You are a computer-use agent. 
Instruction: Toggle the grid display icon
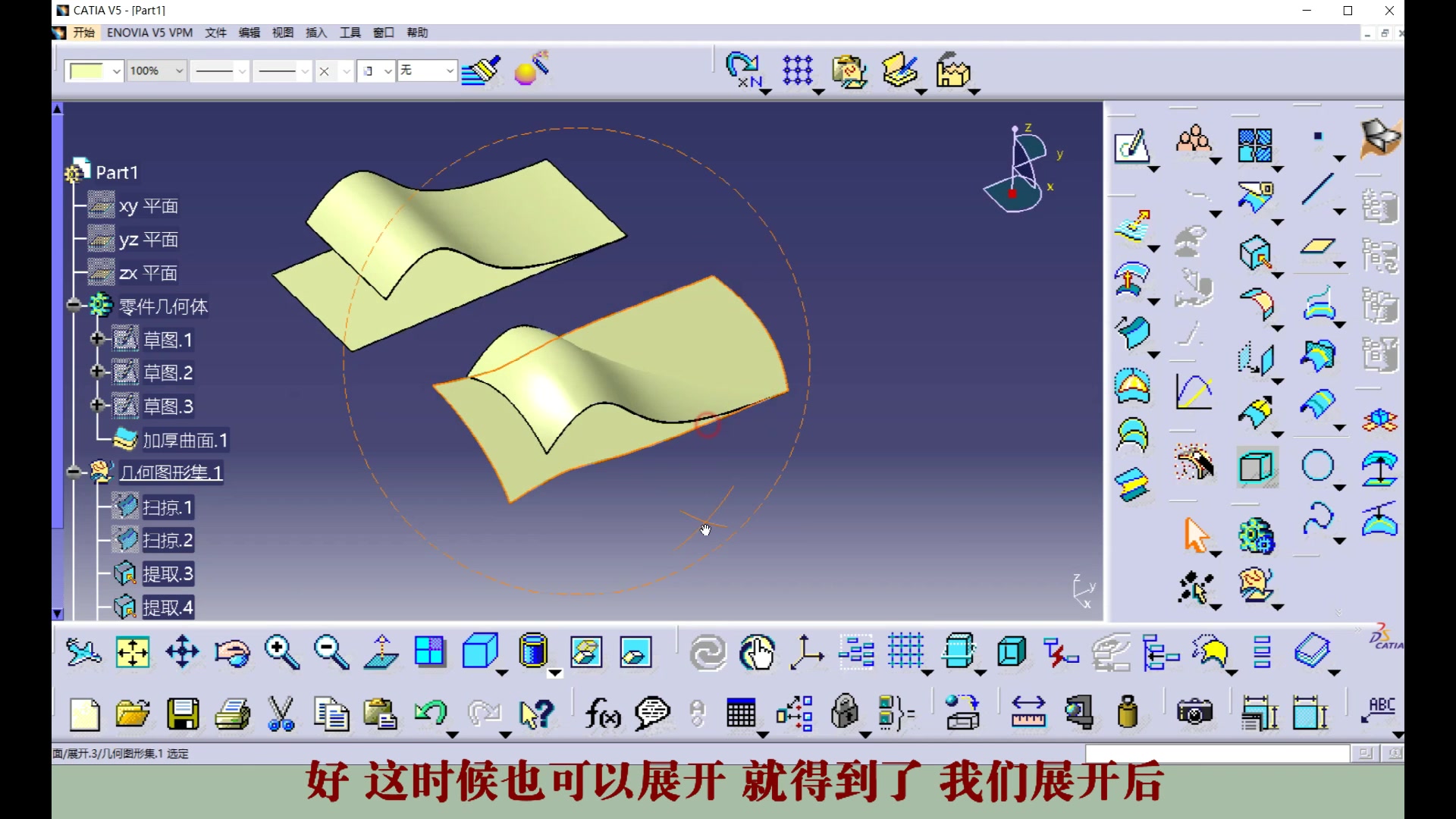(x=906, y=651)
